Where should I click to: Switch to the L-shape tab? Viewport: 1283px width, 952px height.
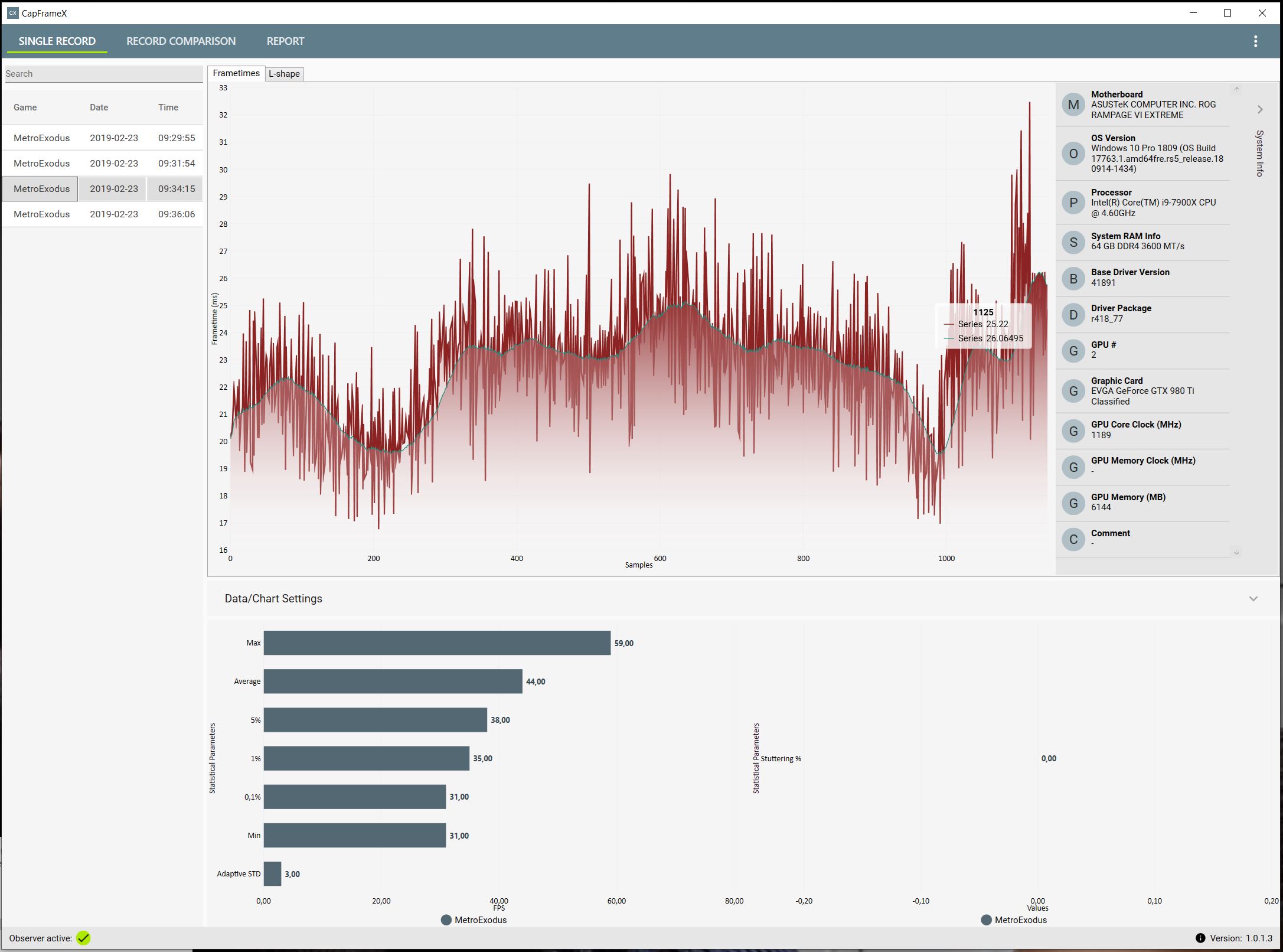pos(284,74)
